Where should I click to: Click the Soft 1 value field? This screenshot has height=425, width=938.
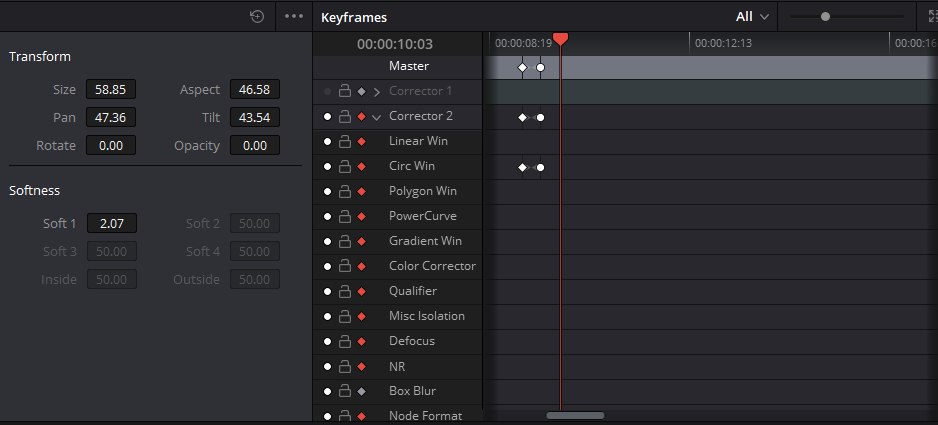pos(110,223)
